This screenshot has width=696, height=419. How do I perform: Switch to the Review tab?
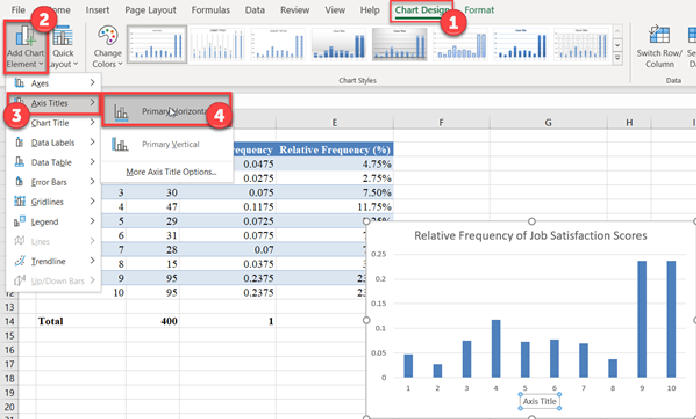pos(294,10)
